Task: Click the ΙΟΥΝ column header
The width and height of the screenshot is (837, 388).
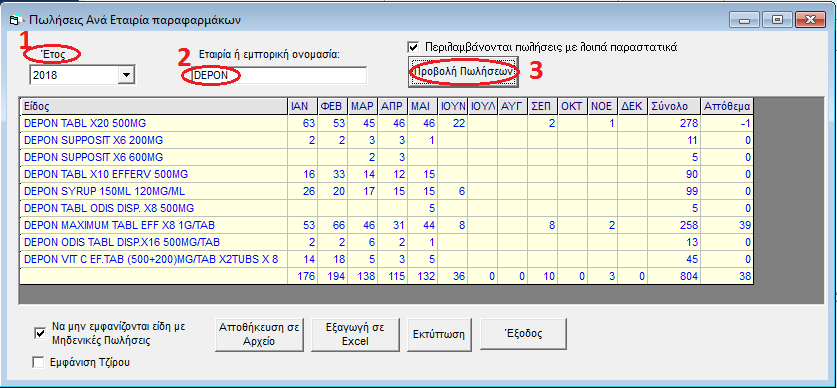Action: [x=453, y=106]
